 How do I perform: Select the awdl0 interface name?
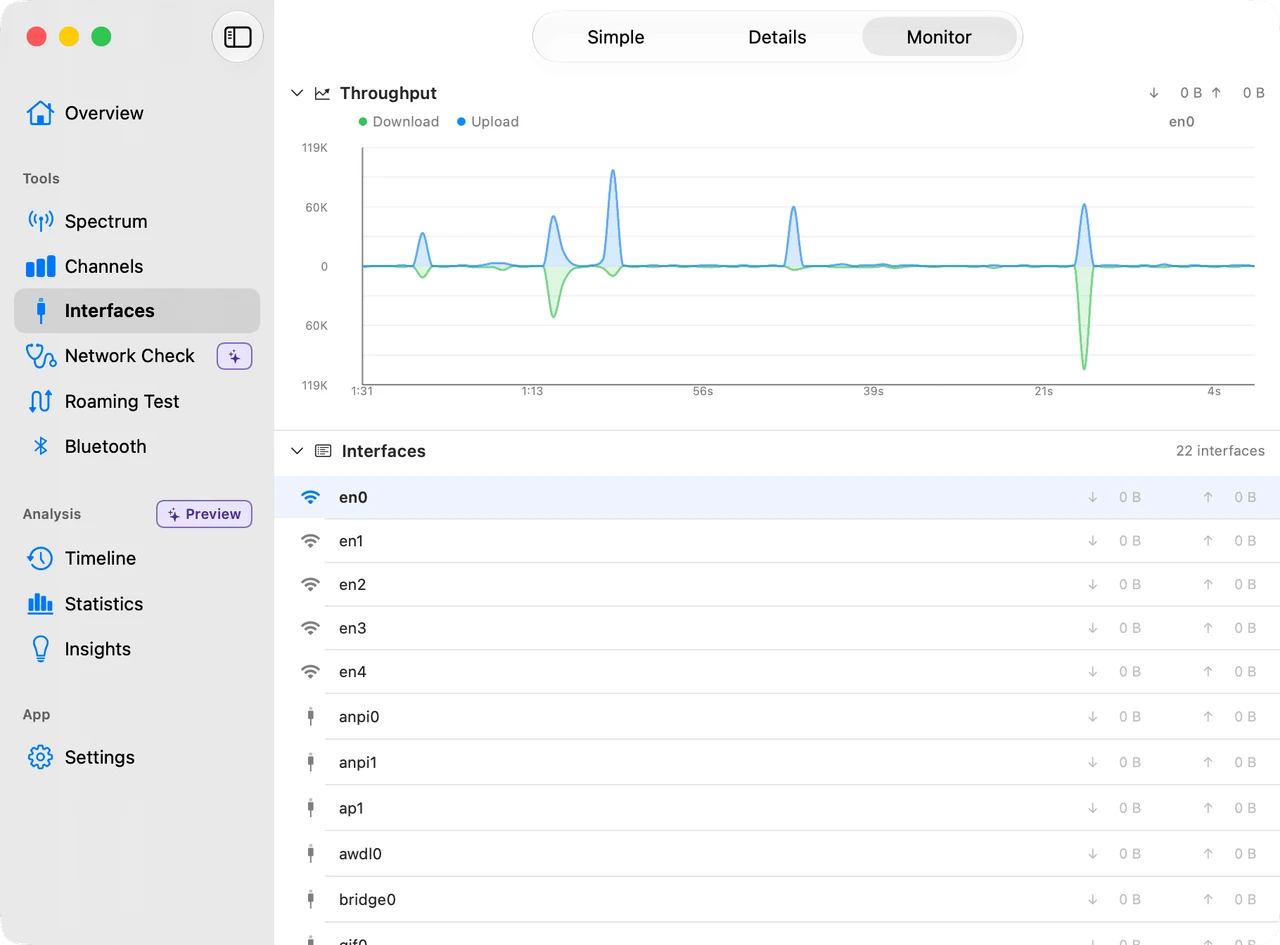(x=360, y=854)
